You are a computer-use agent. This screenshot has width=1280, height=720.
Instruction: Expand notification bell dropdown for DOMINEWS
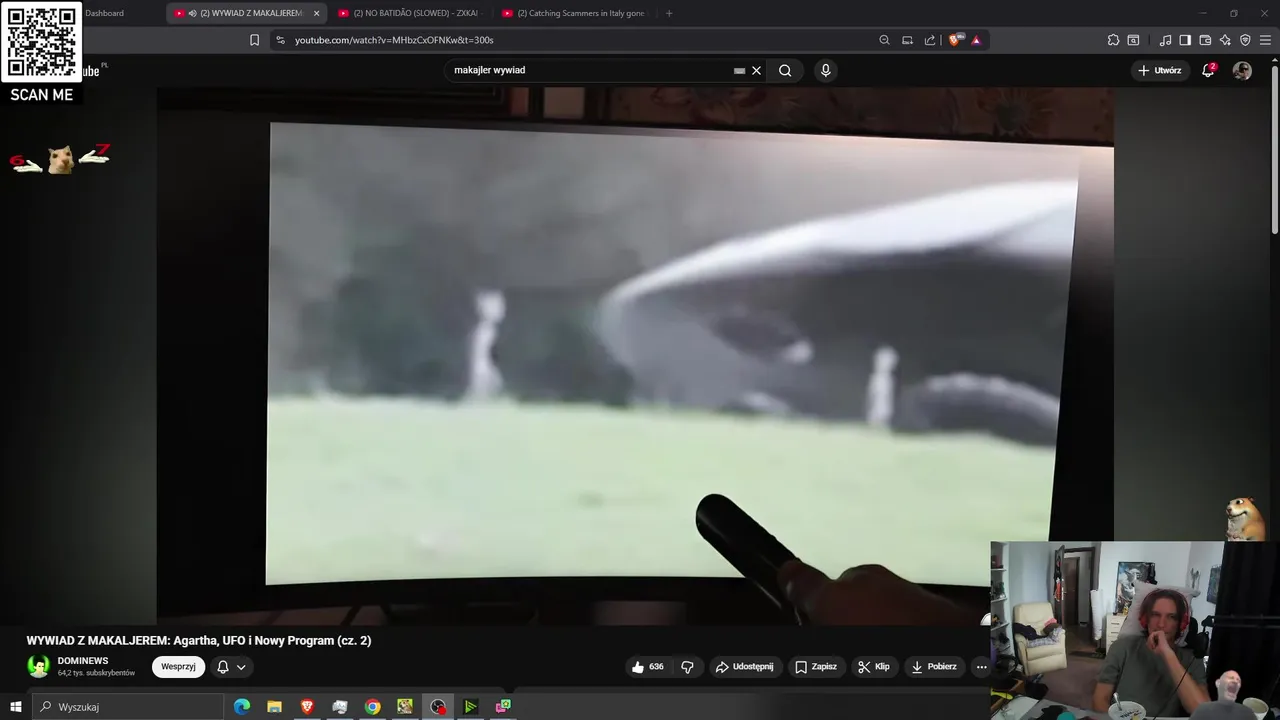click(231, 667)
